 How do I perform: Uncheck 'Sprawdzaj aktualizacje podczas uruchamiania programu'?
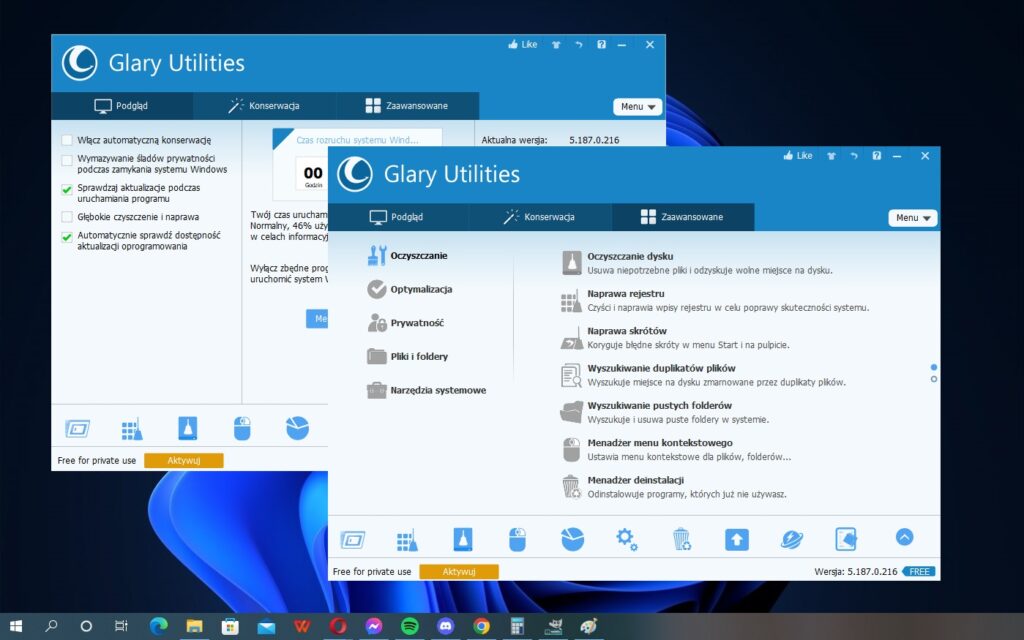(67, 189)
